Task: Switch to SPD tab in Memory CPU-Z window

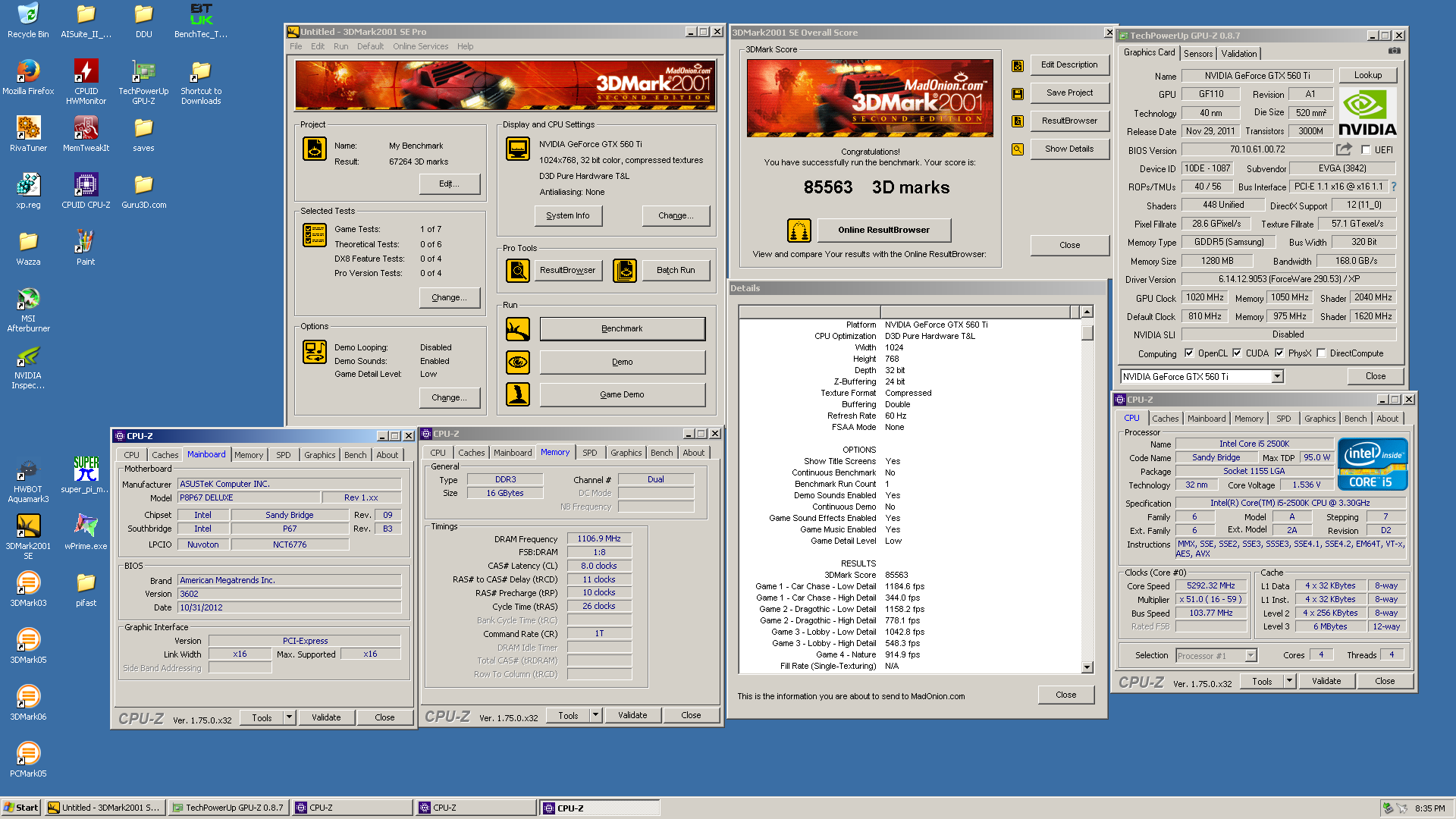Action: coord(589,453)
